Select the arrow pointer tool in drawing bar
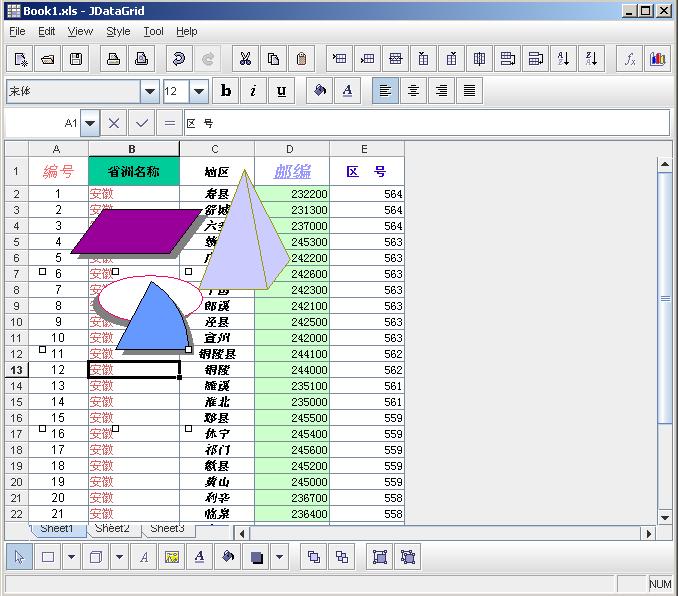This screenshot has width=678, height=596. pyautogui.click(x=19, y=557)
